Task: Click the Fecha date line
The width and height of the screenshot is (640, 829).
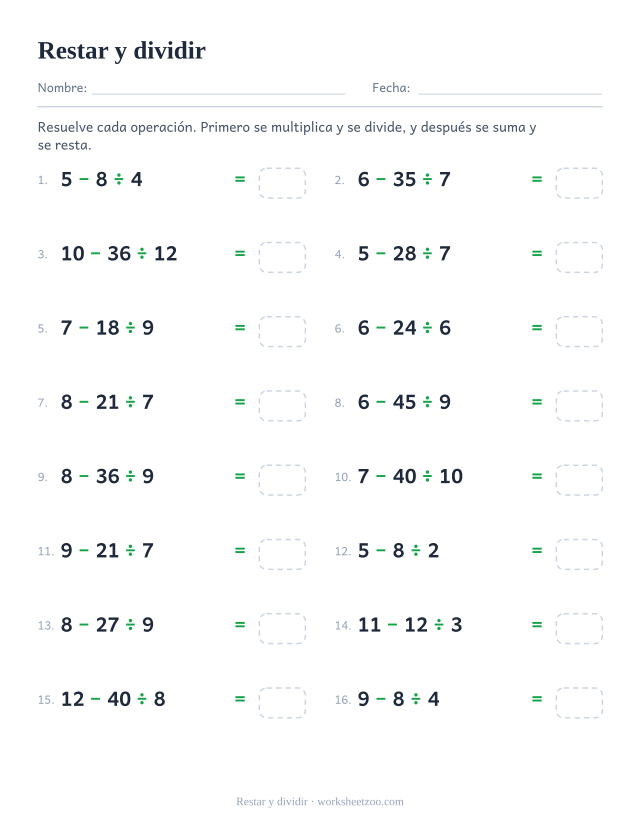Action: pyautogui.click(x=510, y=94)
